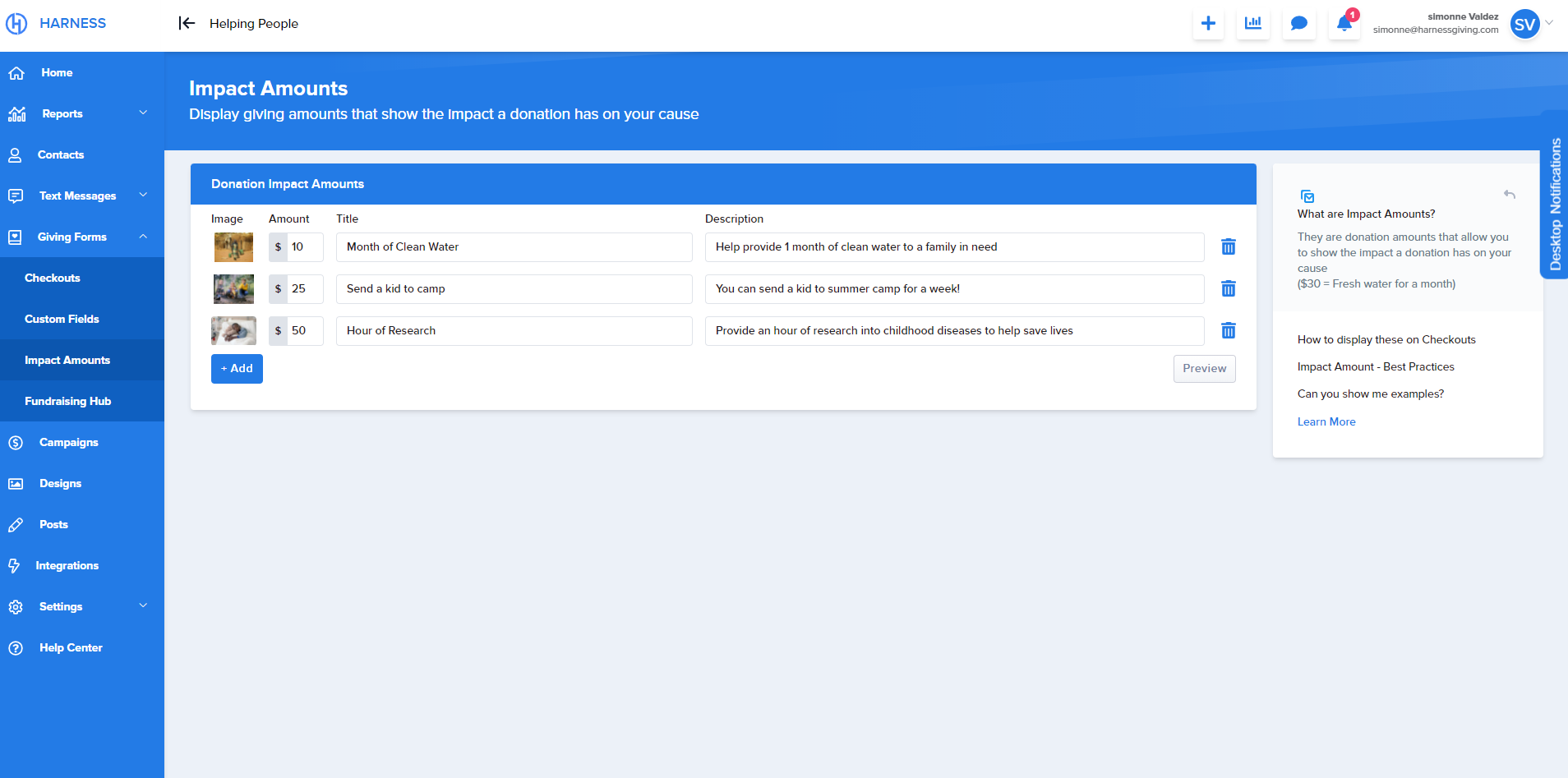This screenshot has width=1568, height=778.
Task: View notifications via the bell icon
Action: coord(1343,23)
